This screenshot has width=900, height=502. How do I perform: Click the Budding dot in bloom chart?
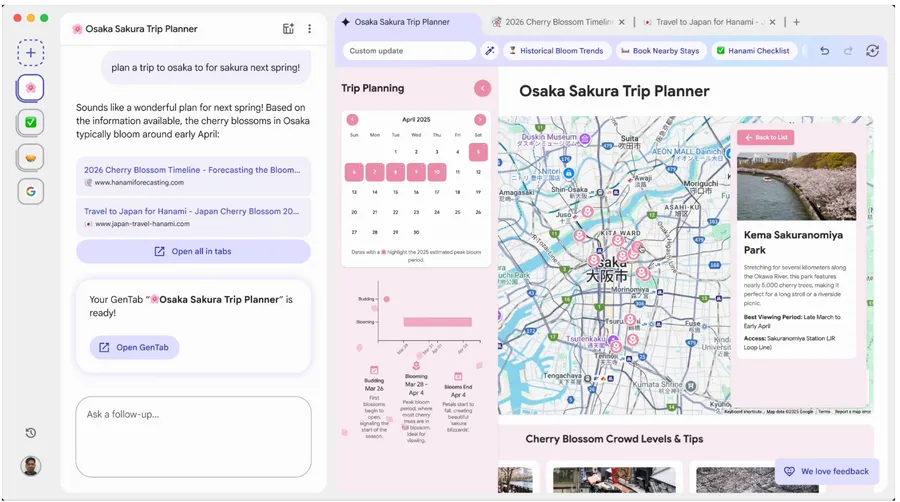coord(387,299)
